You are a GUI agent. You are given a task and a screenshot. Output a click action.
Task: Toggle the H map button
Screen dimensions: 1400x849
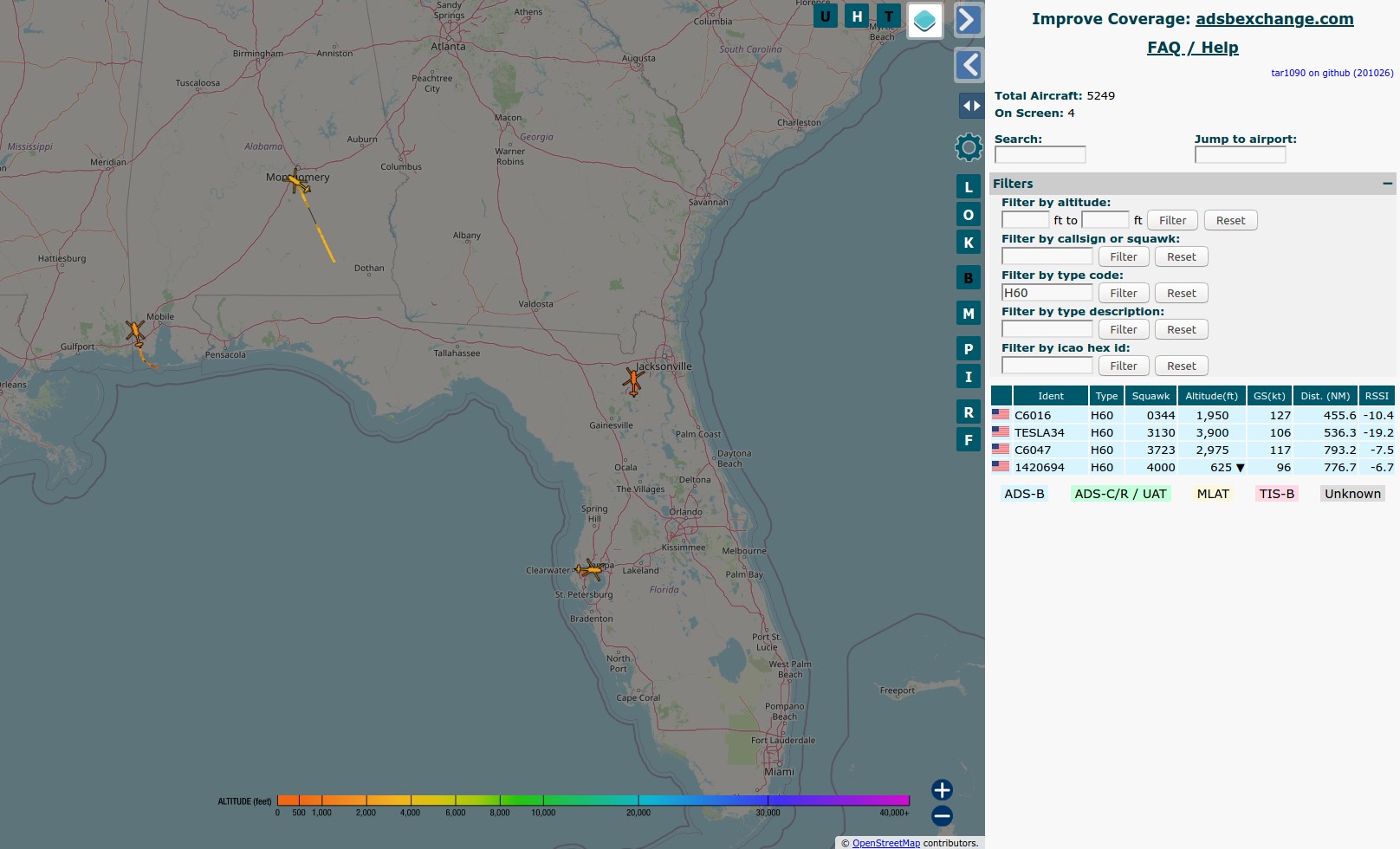tap(857, 16)
